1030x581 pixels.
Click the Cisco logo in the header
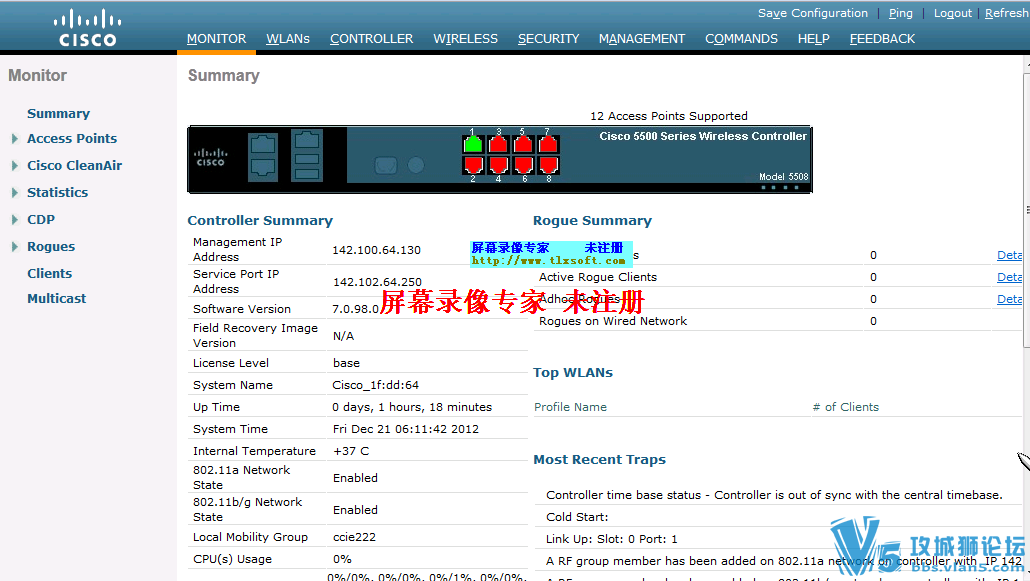(x=87, y=28)
